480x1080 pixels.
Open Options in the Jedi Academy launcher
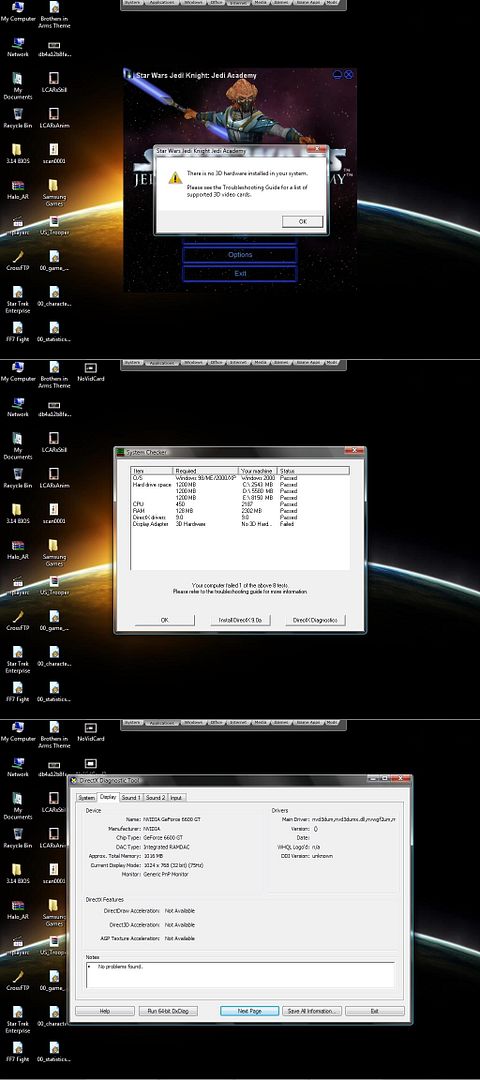[240, 255]
